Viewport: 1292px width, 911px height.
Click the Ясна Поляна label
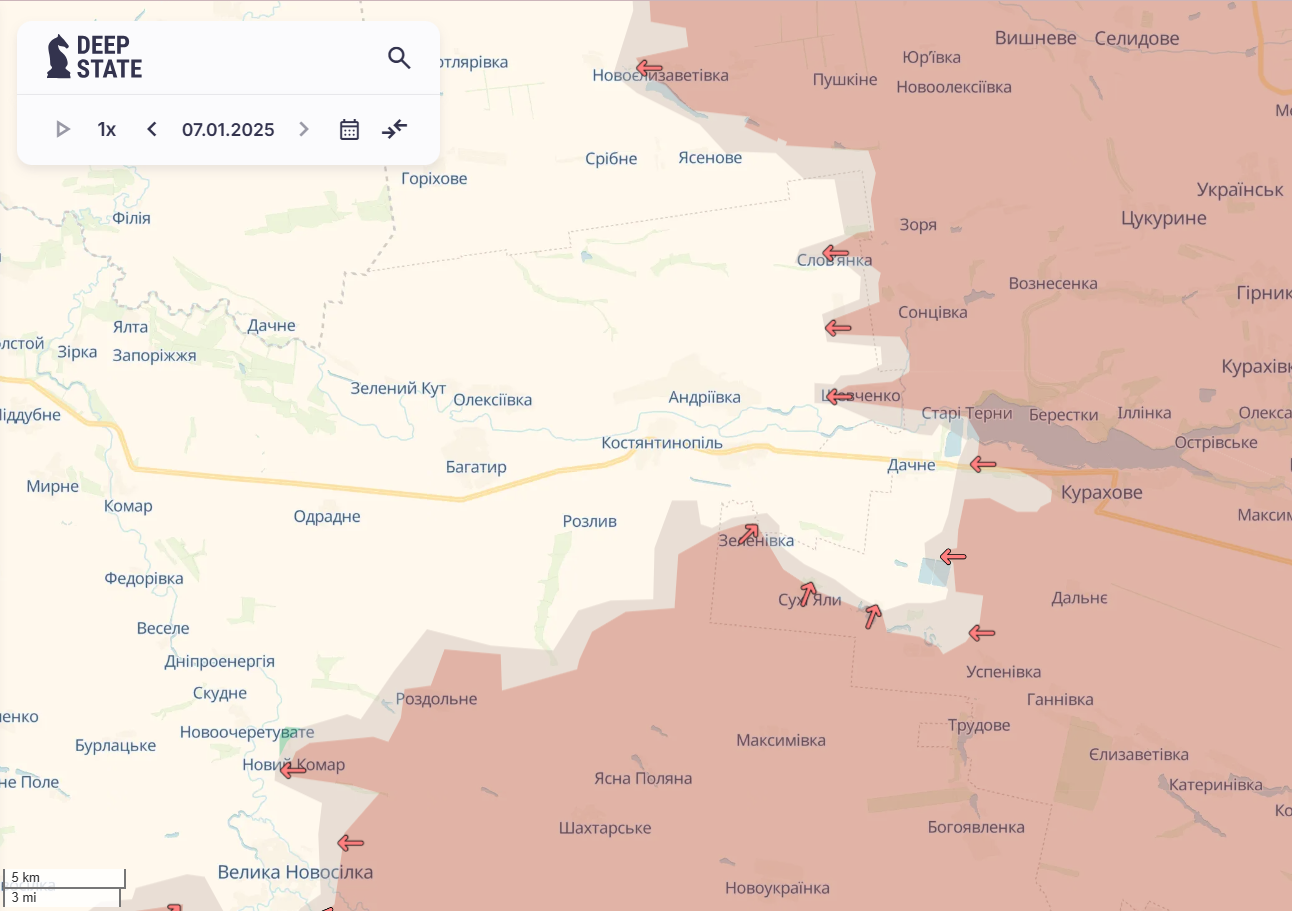tap(643, 778)
